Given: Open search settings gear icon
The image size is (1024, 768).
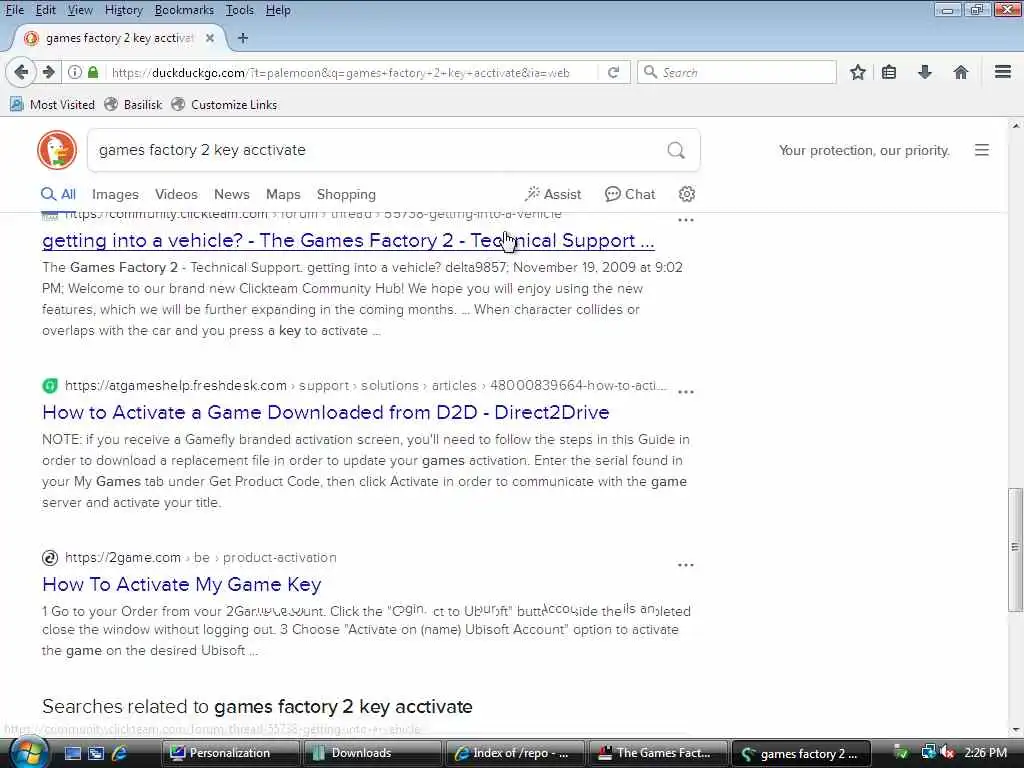Looking at the screenshot, I should pyautogui.click(x=686, y=194).
